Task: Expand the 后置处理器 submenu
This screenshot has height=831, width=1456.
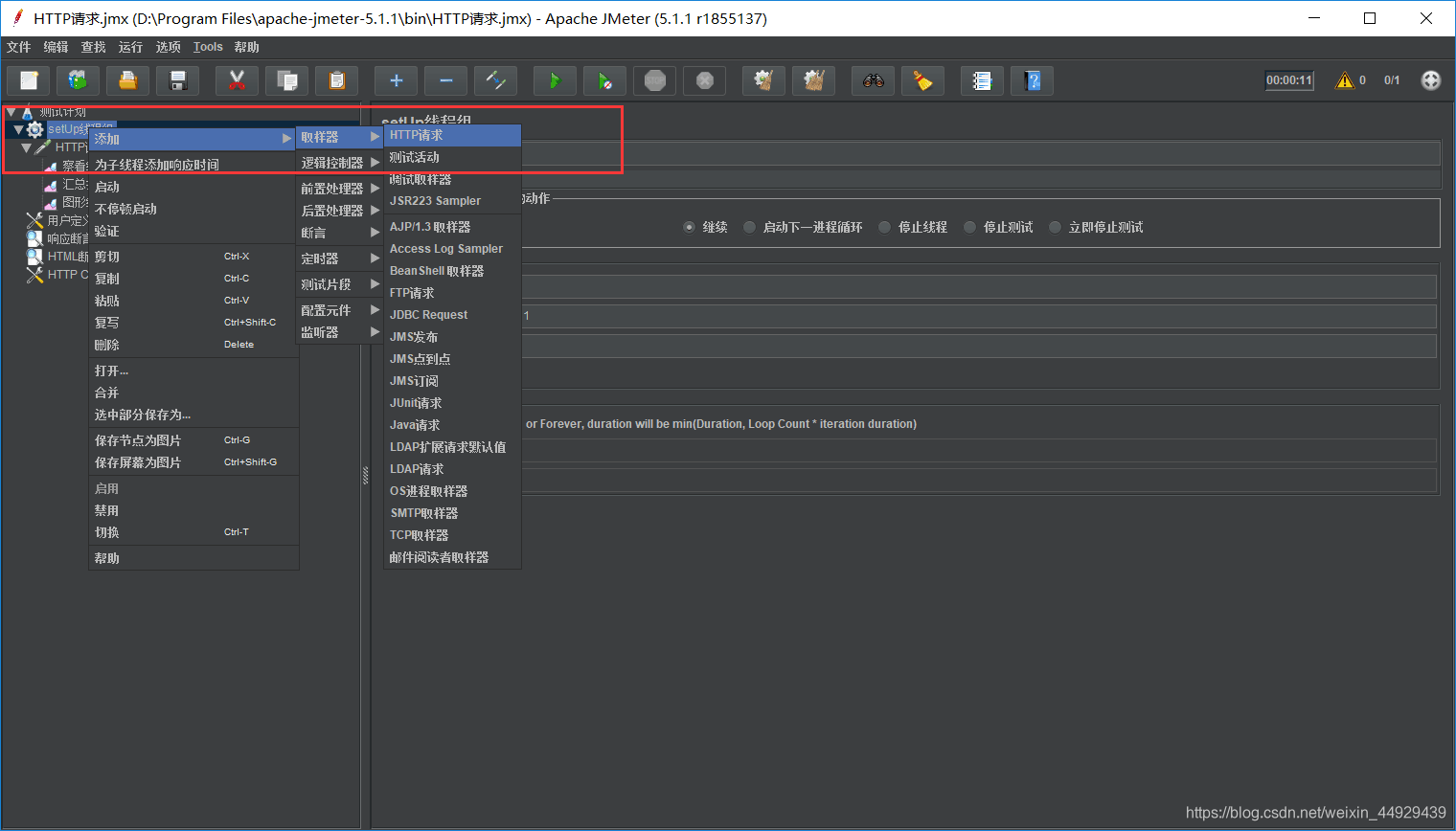Action: 340,211
